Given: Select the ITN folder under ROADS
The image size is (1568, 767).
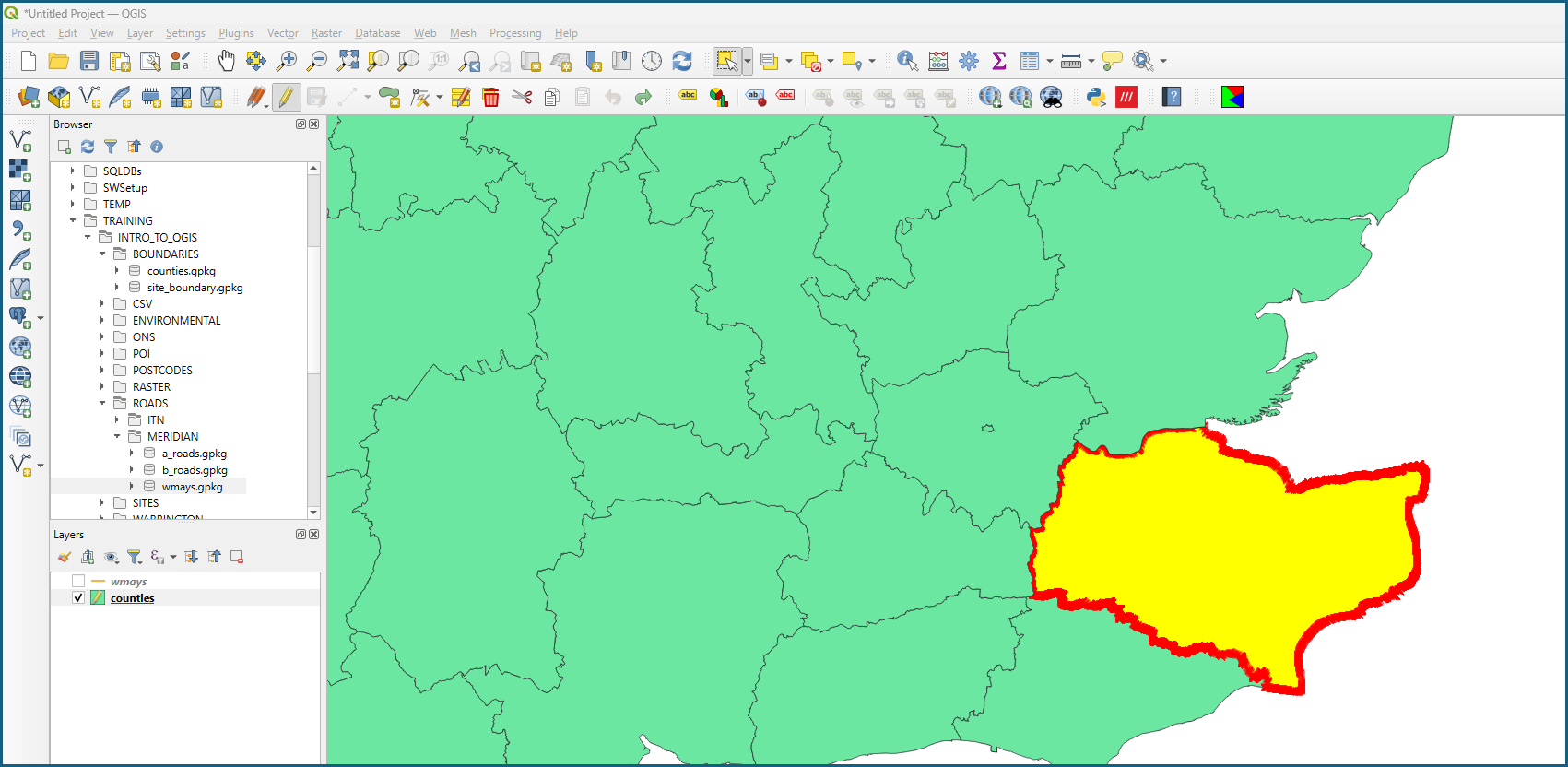Looking at the screenshot, I should coord(156,420).
